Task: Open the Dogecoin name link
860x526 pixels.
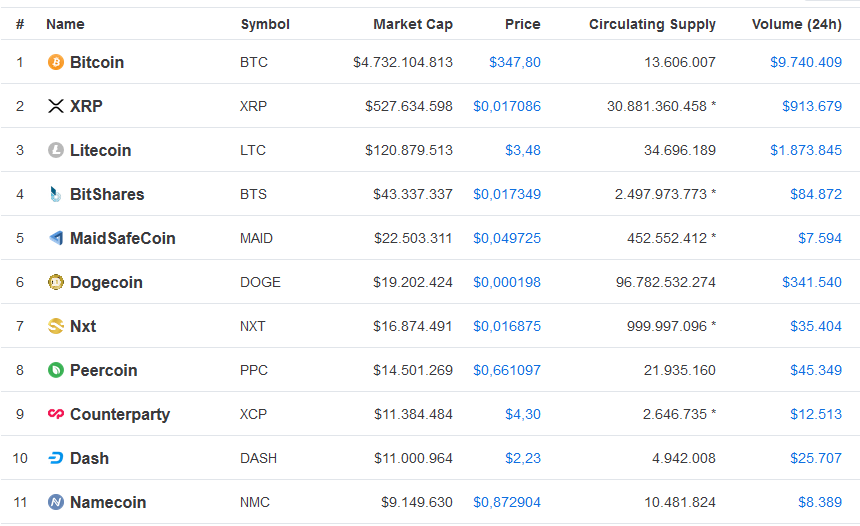Action: coord(106,282)
